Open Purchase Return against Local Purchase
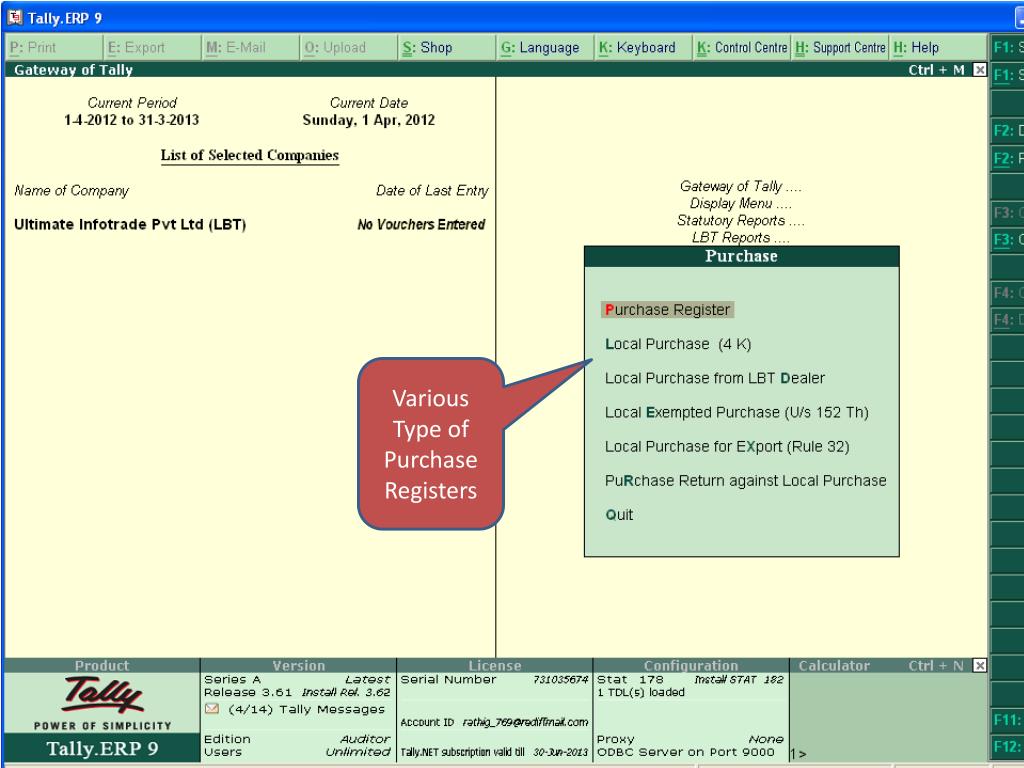This screenshot has height=768, width=1024. point(745,481)
